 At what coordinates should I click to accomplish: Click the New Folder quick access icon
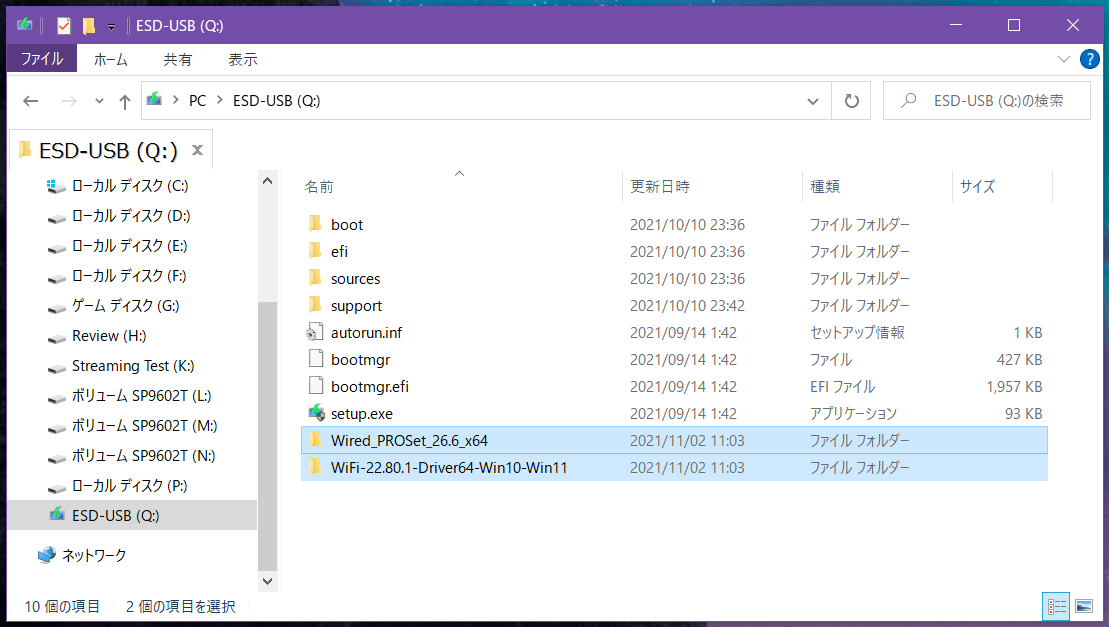[88, 25]
